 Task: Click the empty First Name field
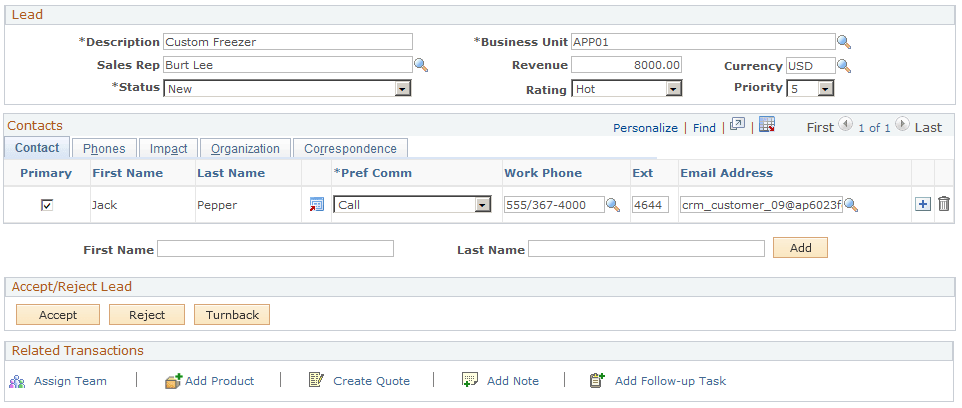click(275, 248)
